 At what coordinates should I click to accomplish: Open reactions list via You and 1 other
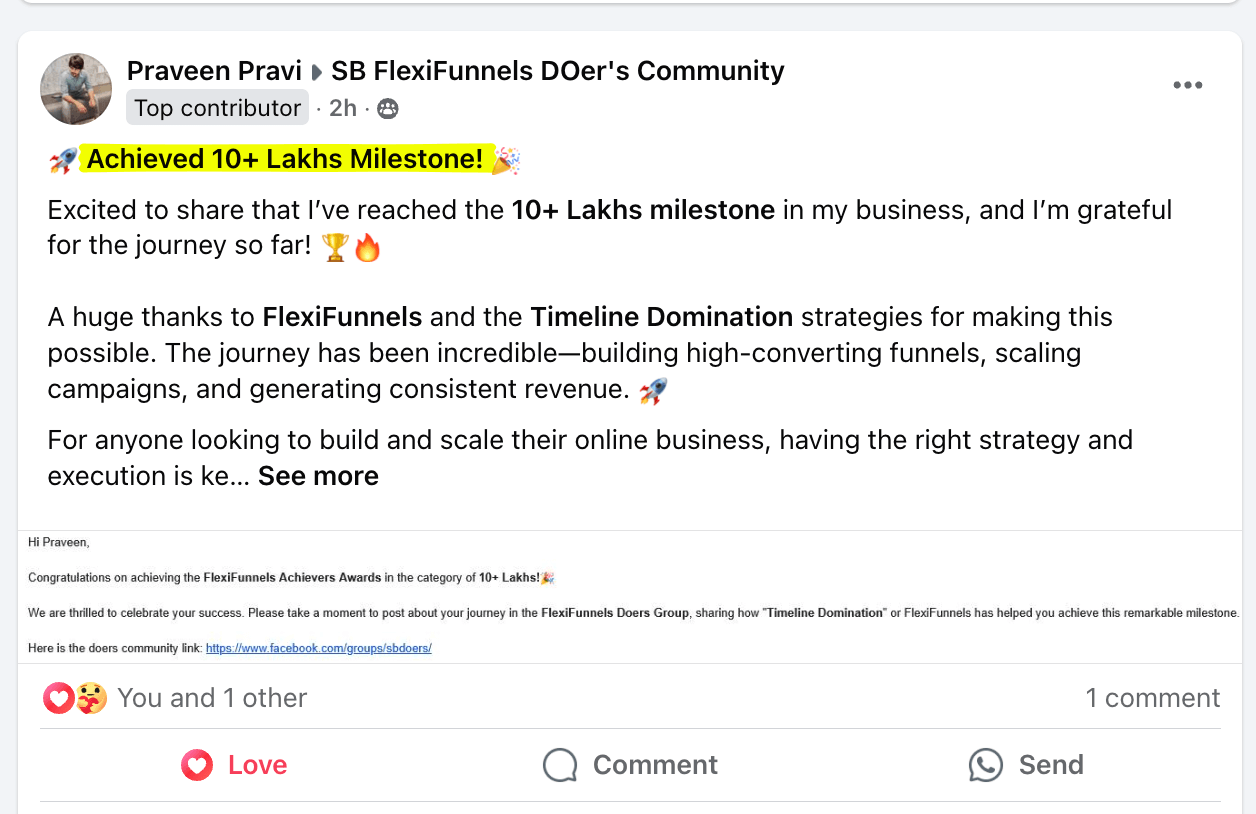(x=212, y=697)
